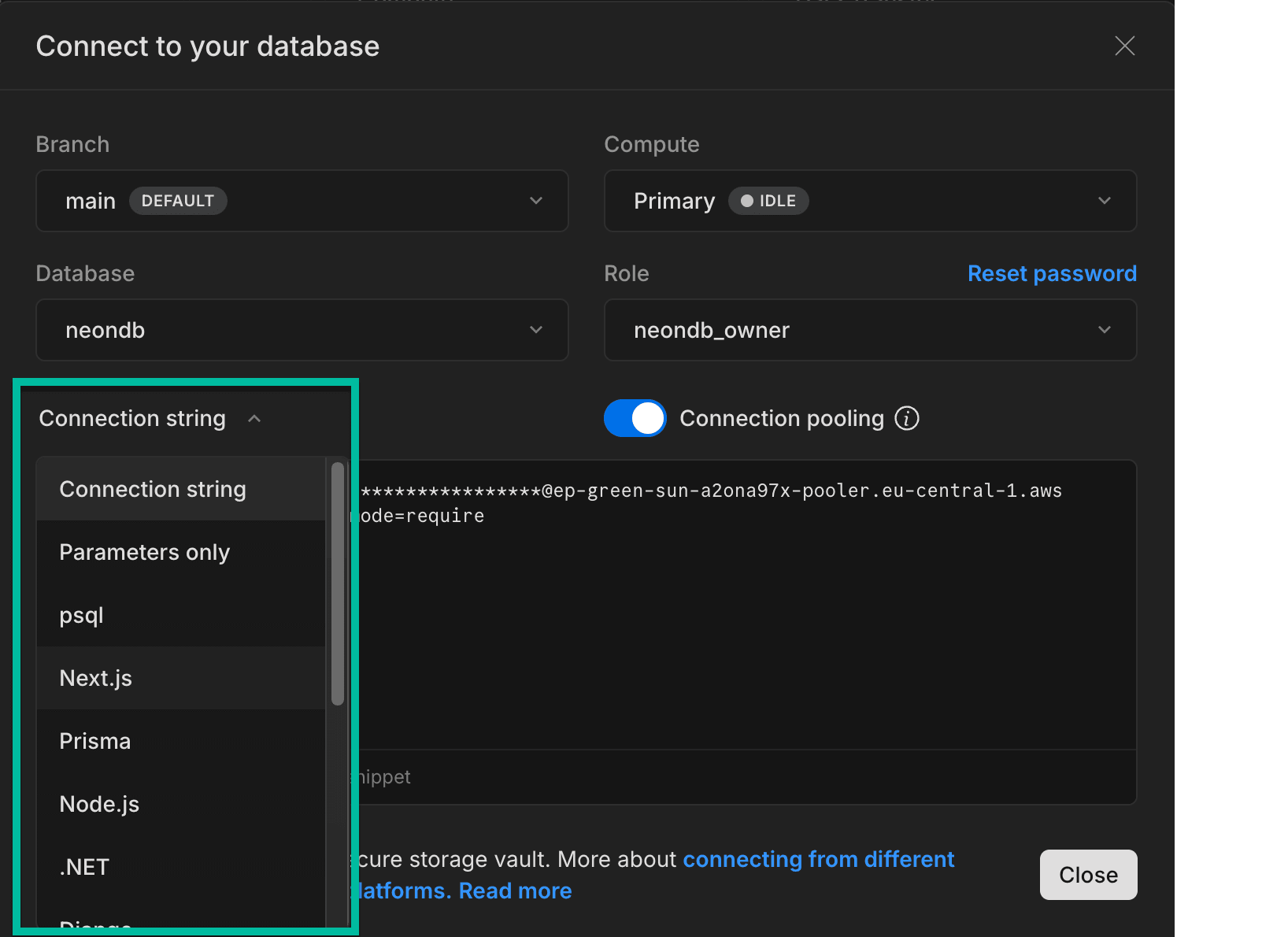
Task: Click Reset password
Action: click(1052, 273)
